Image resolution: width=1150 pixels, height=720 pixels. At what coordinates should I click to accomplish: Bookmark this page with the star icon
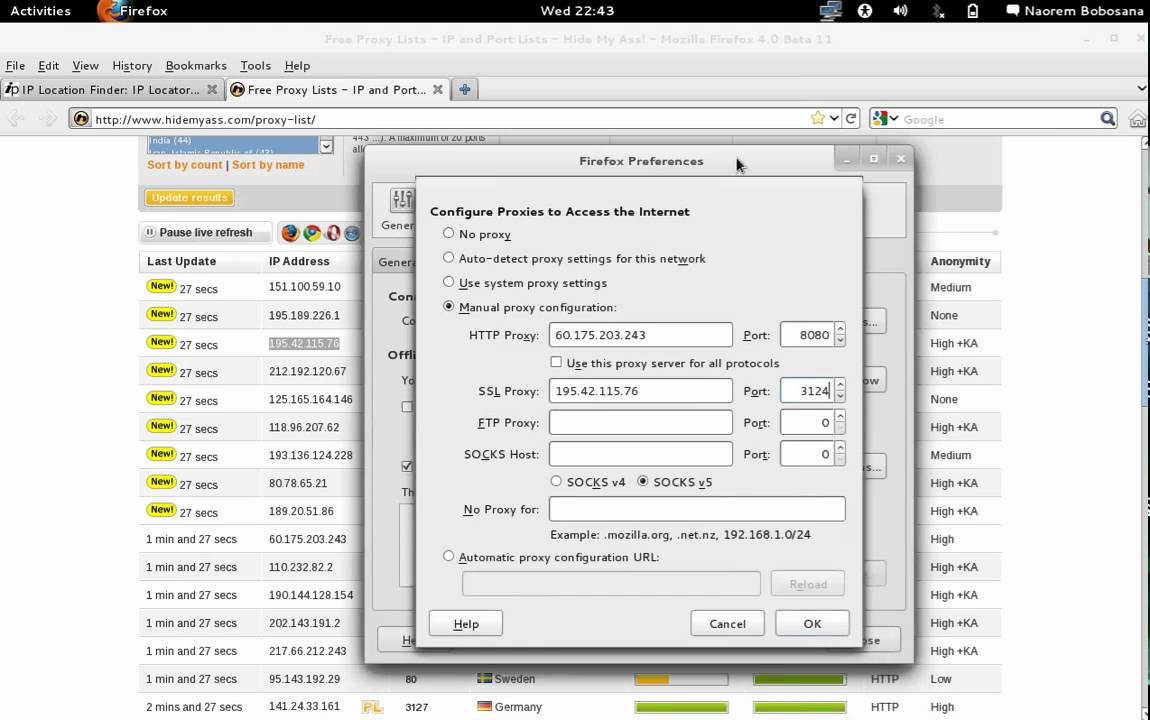point(818,118)
